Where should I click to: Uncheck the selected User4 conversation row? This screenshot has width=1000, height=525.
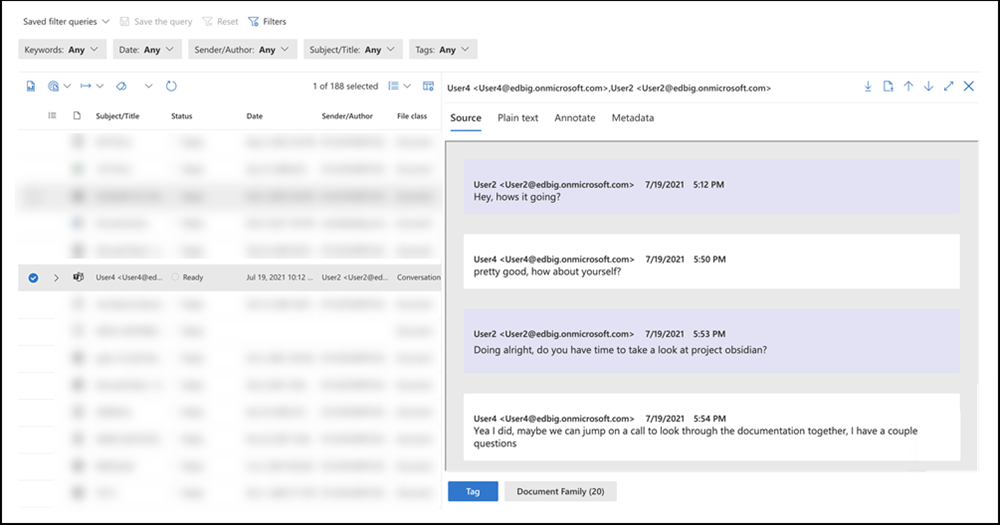click(x=33, y=277)
